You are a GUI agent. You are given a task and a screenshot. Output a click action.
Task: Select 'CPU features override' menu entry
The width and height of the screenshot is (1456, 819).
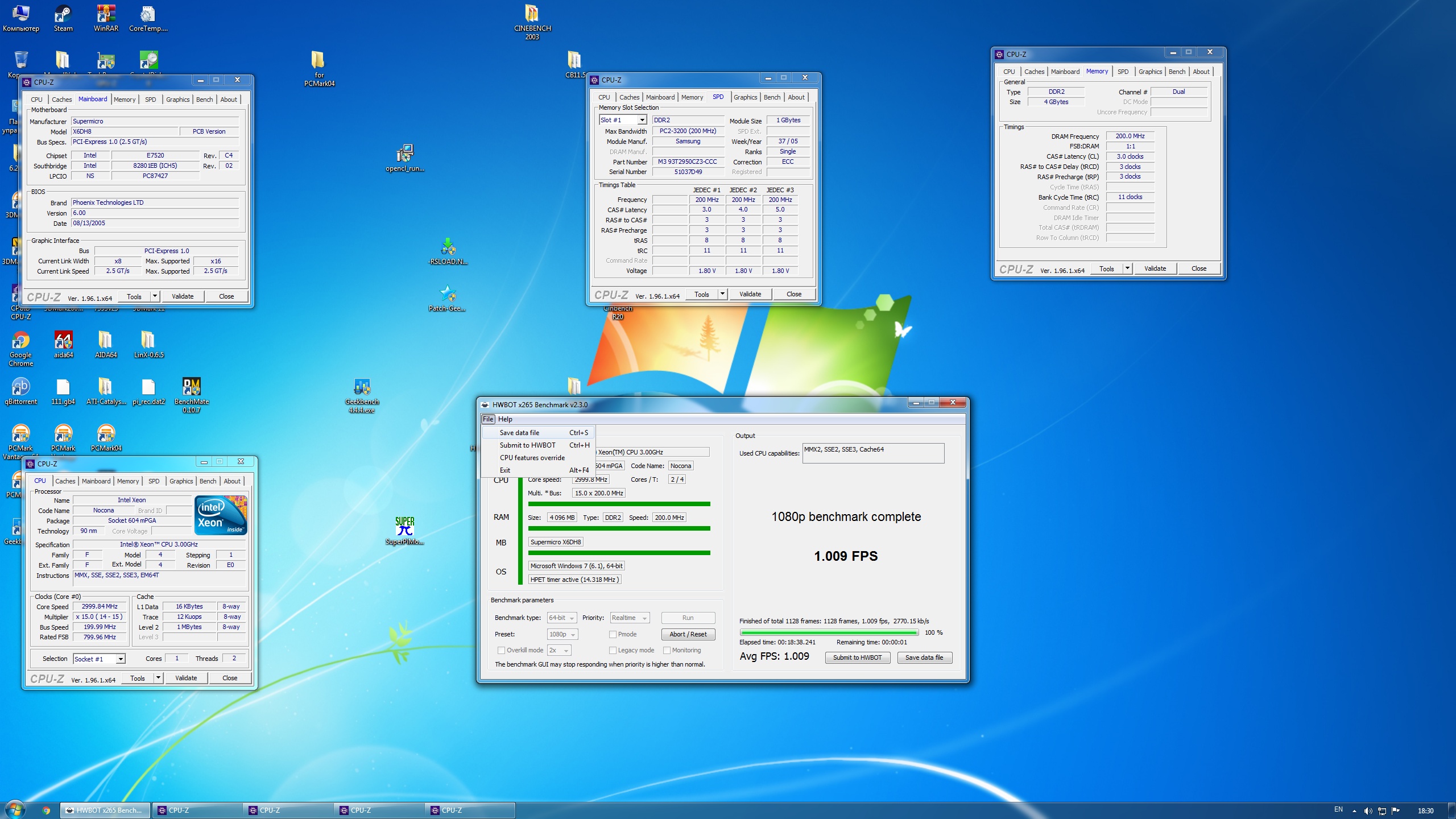tap(538, 458)
